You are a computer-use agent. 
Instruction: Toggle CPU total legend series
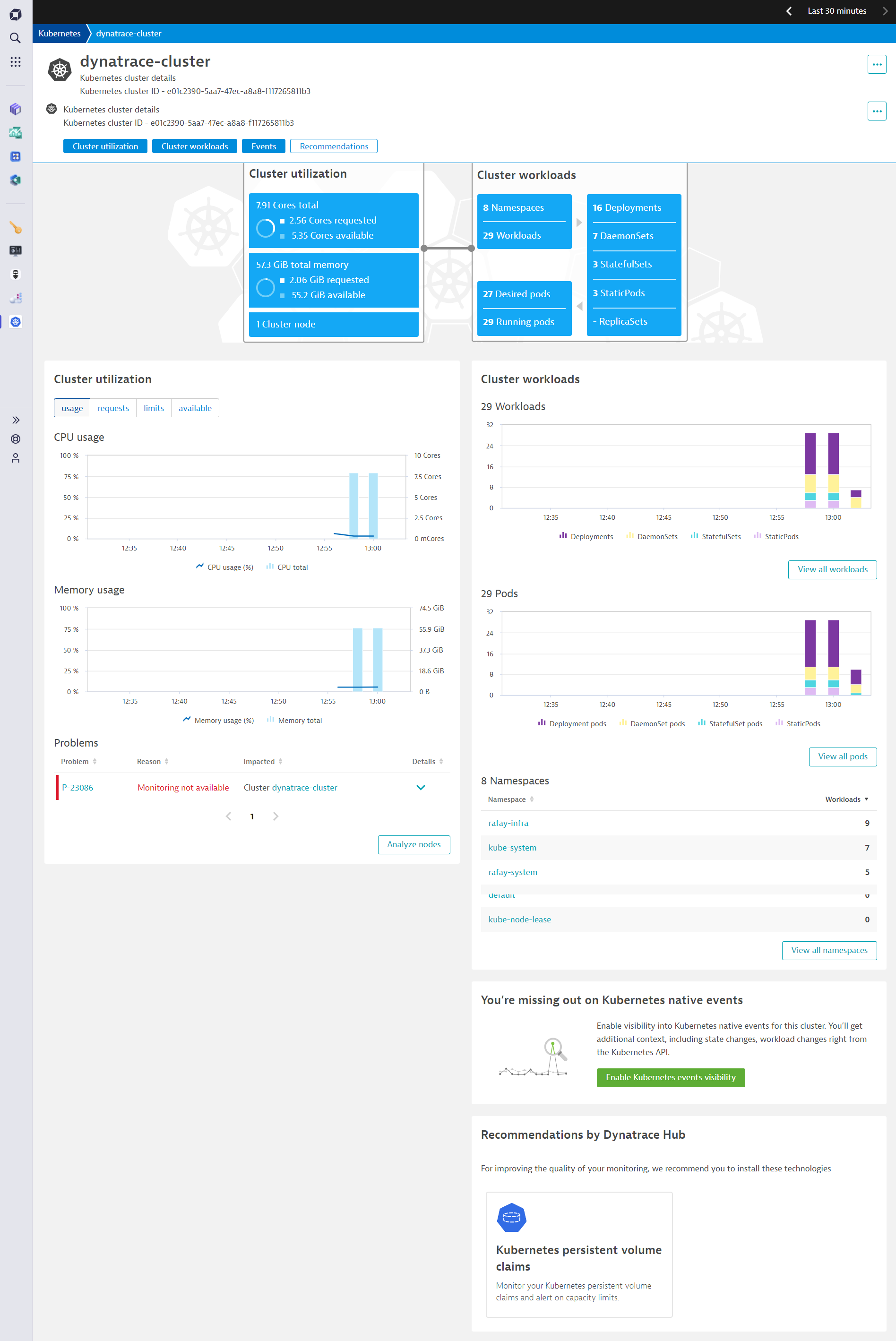(x=287, y=567)
